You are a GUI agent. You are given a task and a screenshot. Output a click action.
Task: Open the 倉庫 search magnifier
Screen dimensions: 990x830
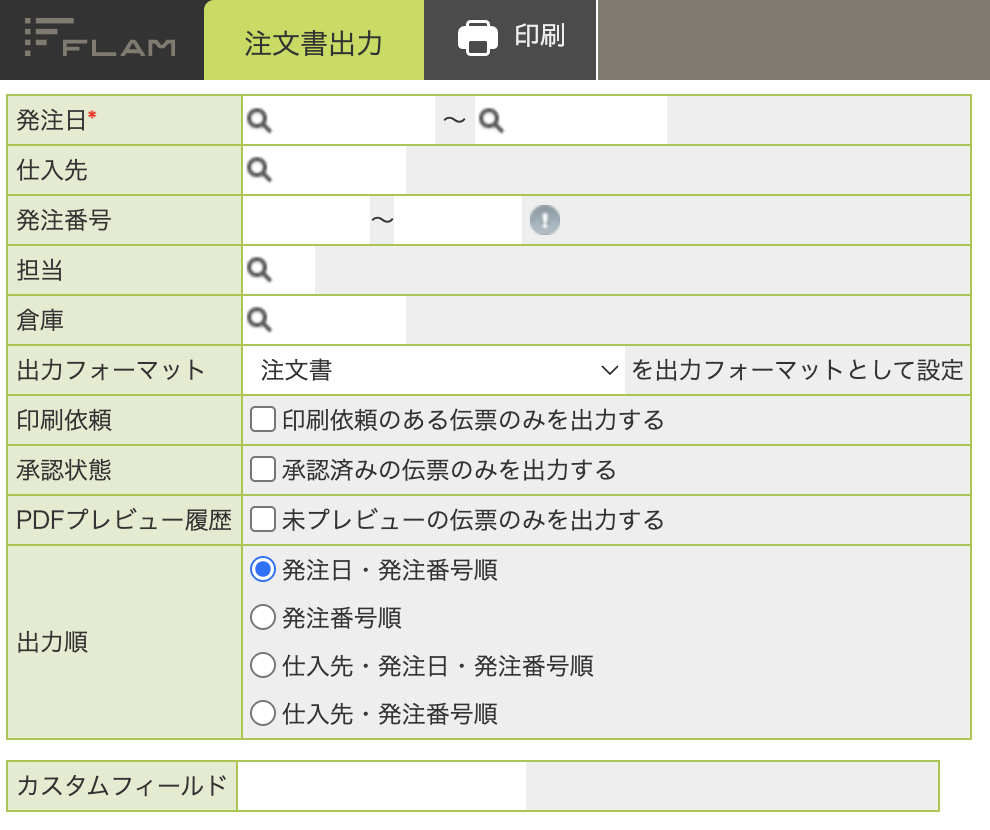(259, 320)
